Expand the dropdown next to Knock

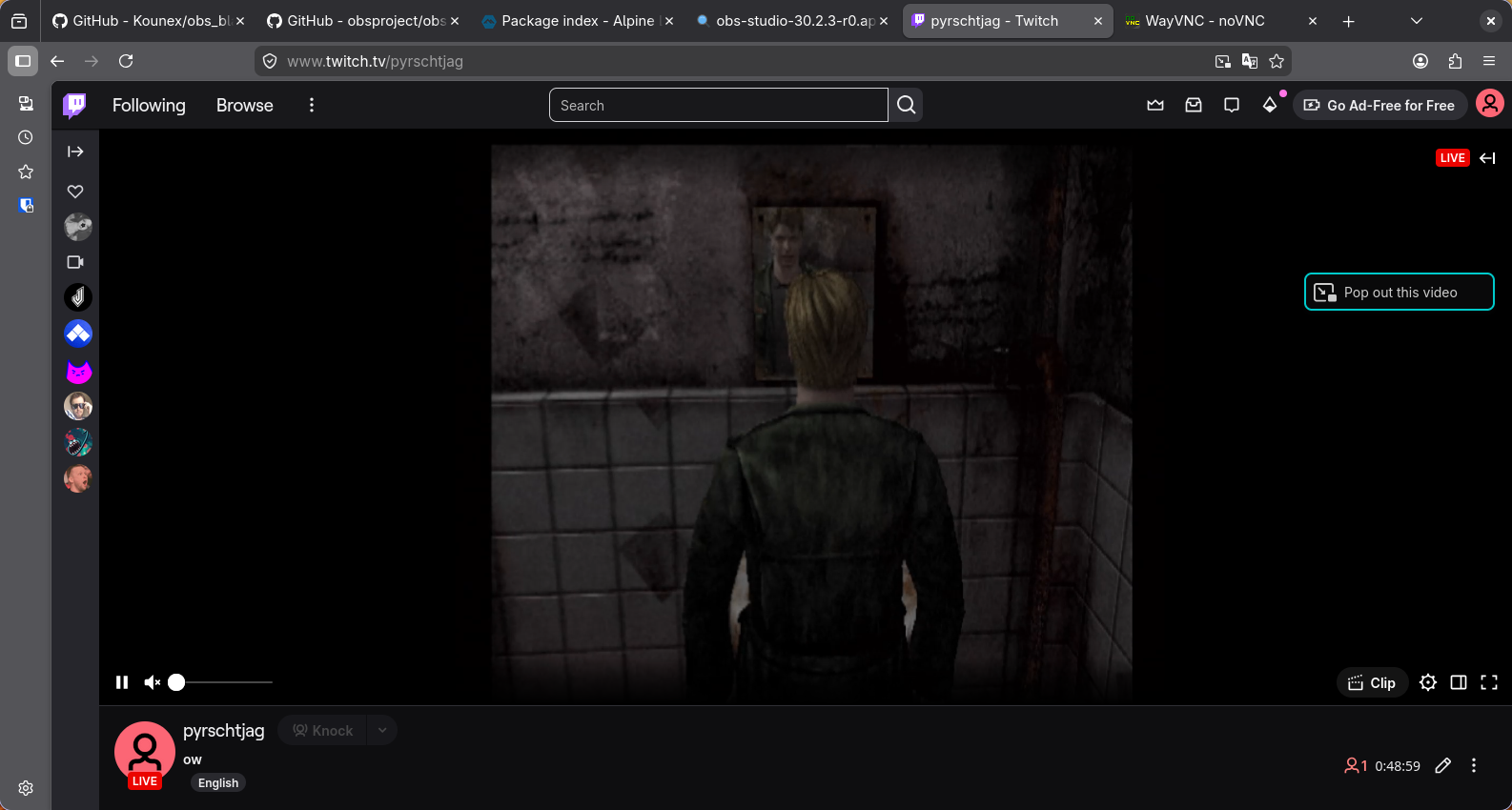382,731
